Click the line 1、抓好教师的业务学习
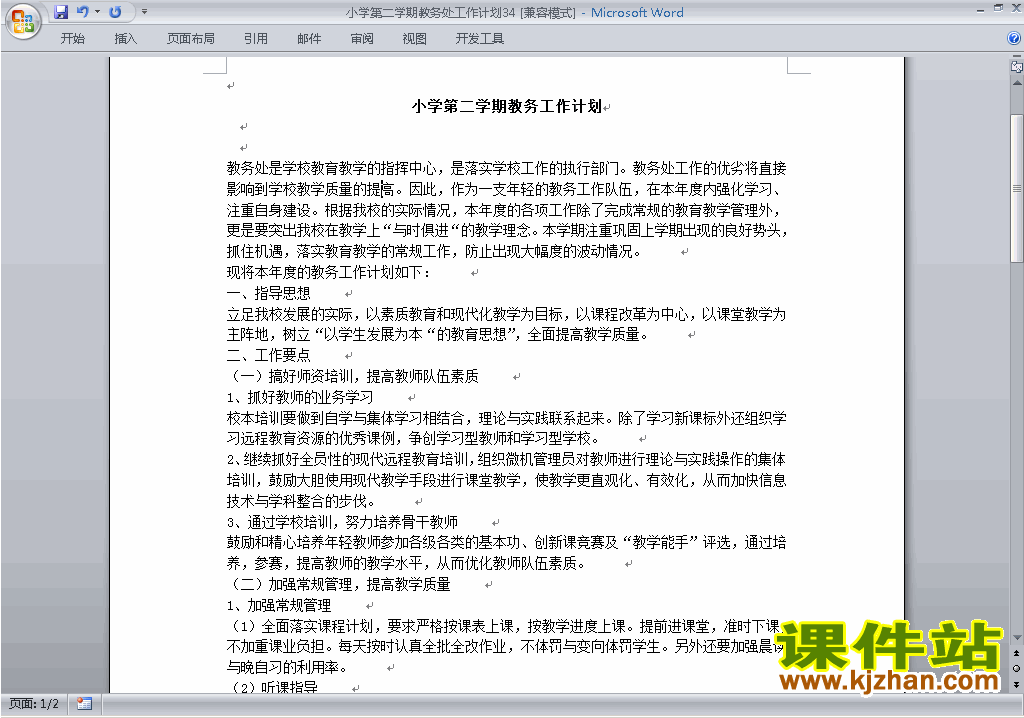 point(300,397)
